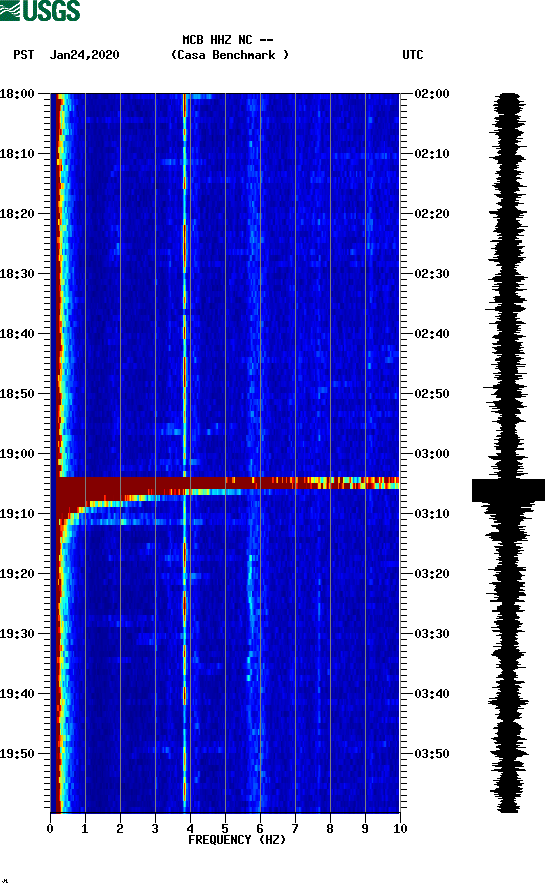Click the 19:10 PST time label
The height and width of the screenshot is (892, 552).
coord(17,514)
